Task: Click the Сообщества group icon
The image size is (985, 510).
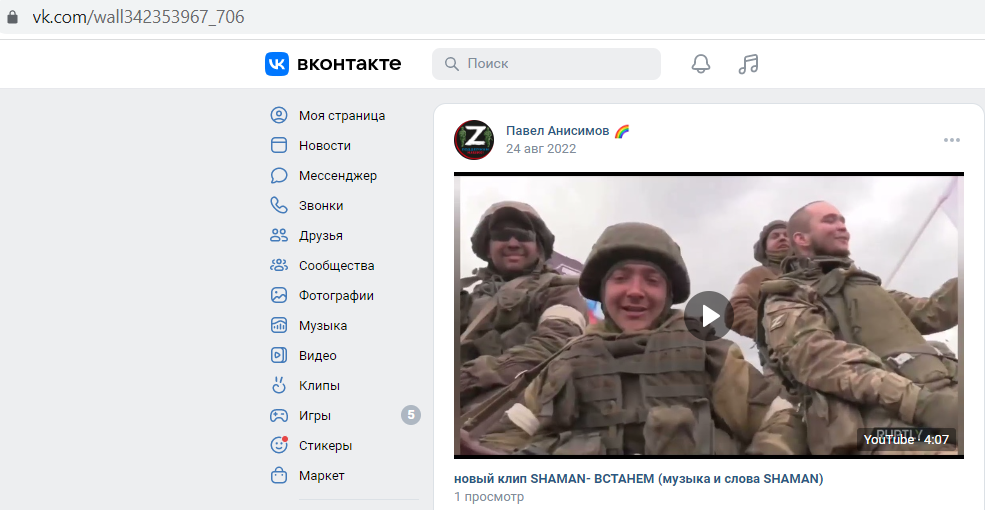Action: pyautogui.click(x=278, y=266)
